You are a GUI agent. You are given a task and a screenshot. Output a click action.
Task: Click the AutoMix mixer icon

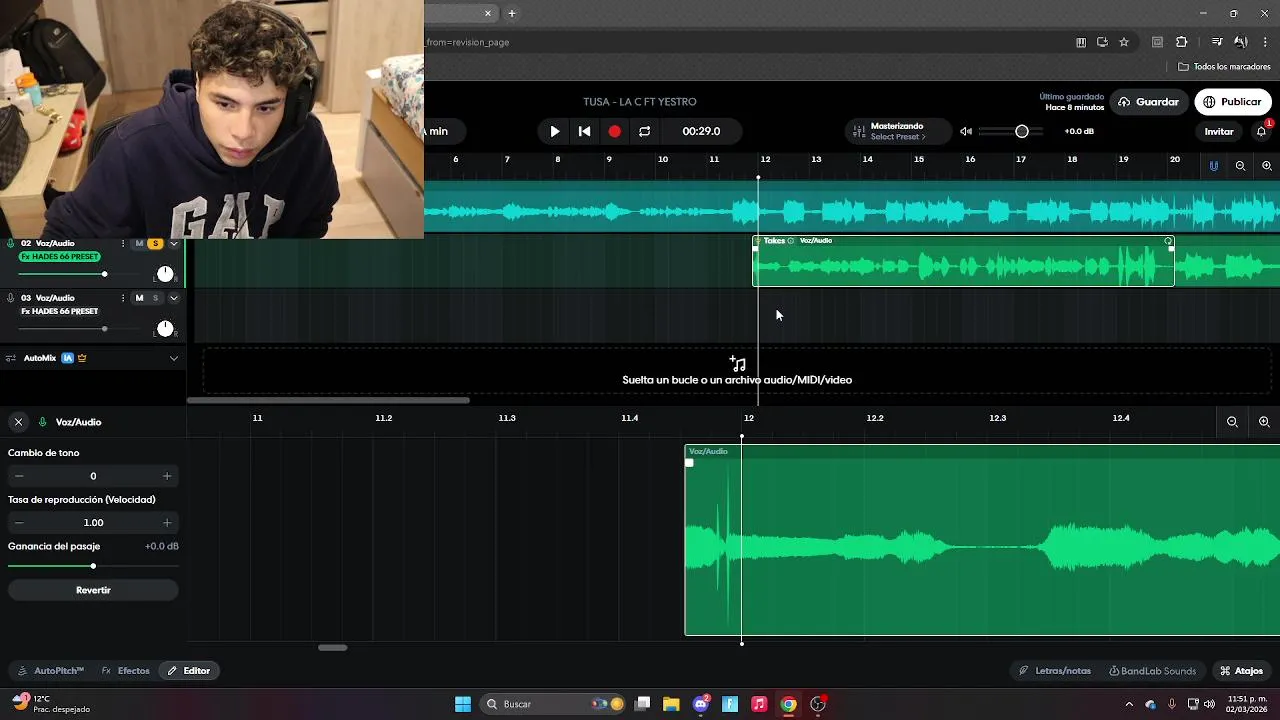(12, 358)
